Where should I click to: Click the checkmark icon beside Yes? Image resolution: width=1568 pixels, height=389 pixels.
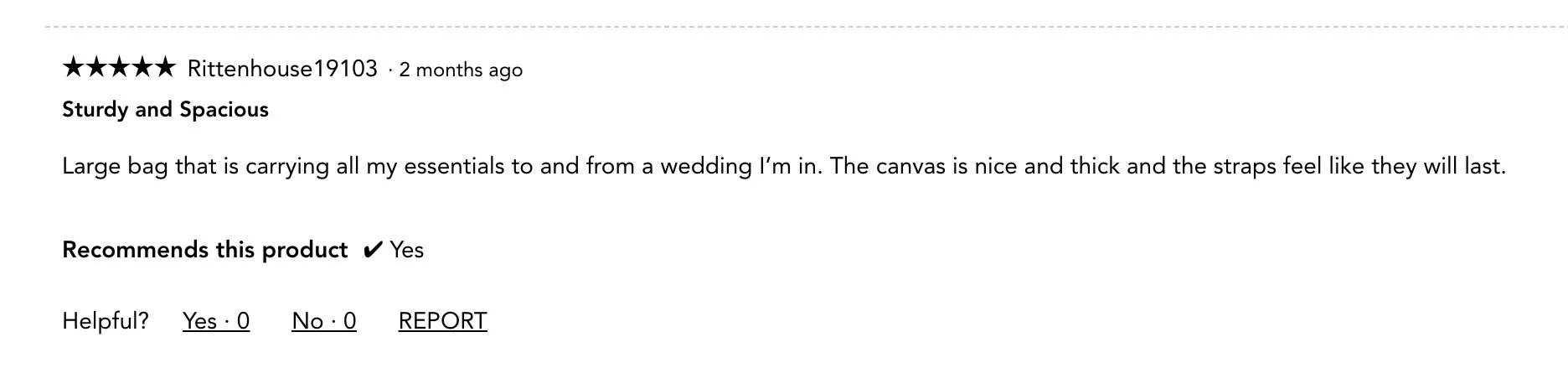(373, 250)
